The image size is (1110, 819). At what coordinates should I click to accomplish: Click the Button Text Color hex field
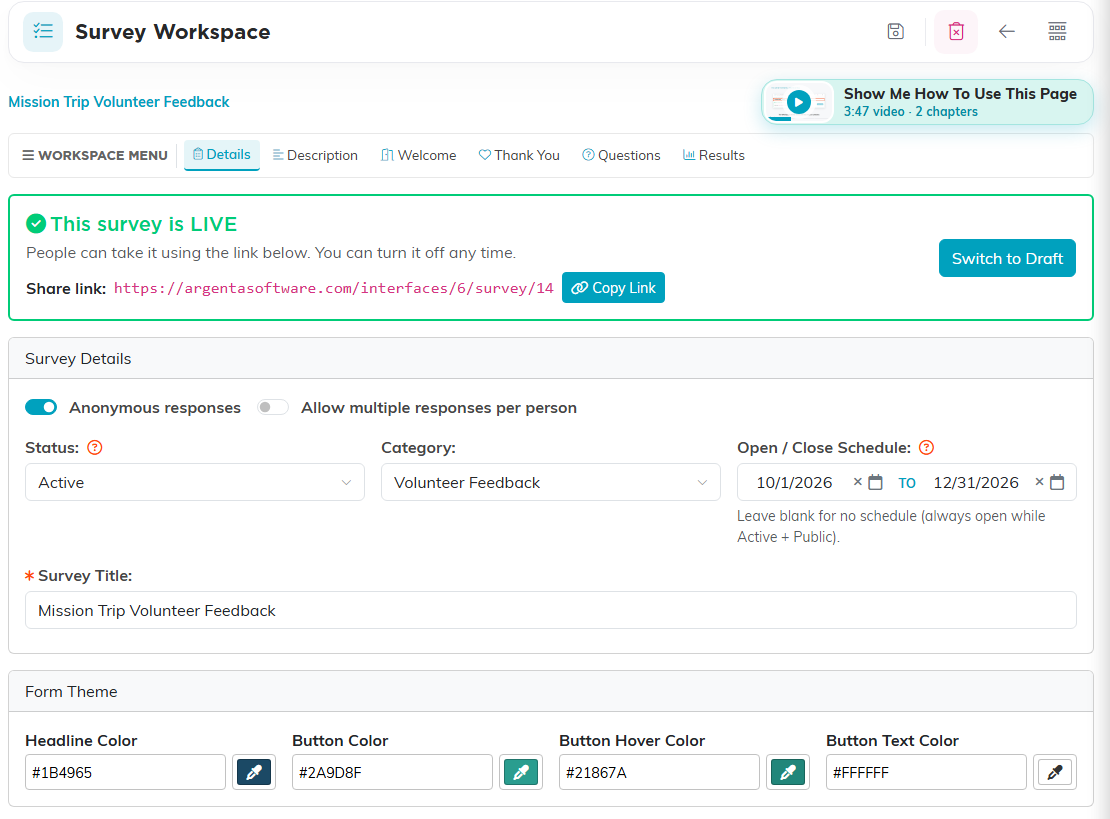[x=926, y=772]
